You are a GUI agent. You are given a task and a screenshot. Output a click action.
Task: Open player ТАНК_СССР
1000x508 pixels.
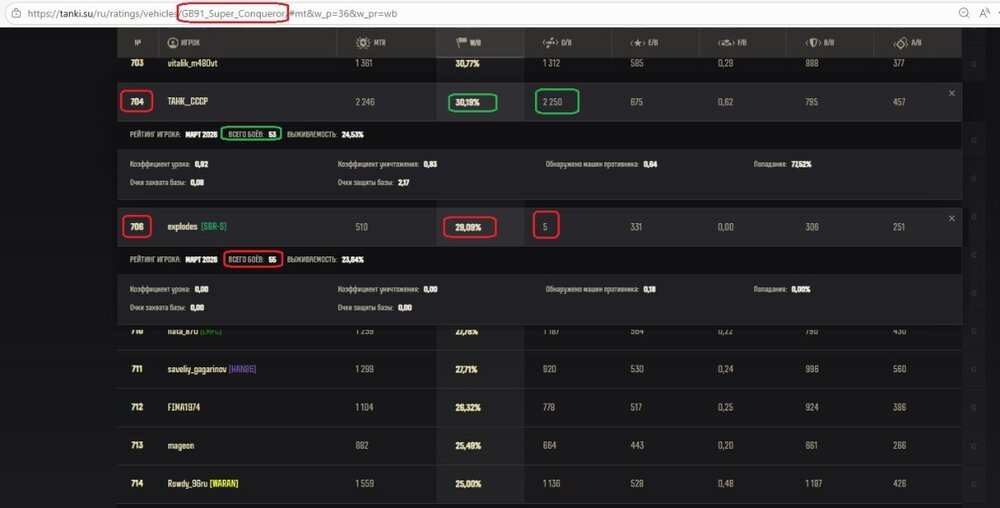coord(188,101)
